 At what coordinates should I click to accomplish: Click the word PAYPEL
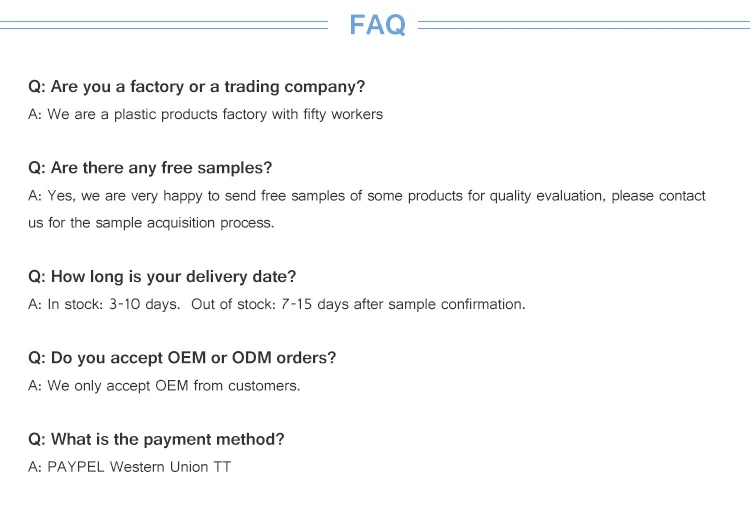(x=76, y=467)
